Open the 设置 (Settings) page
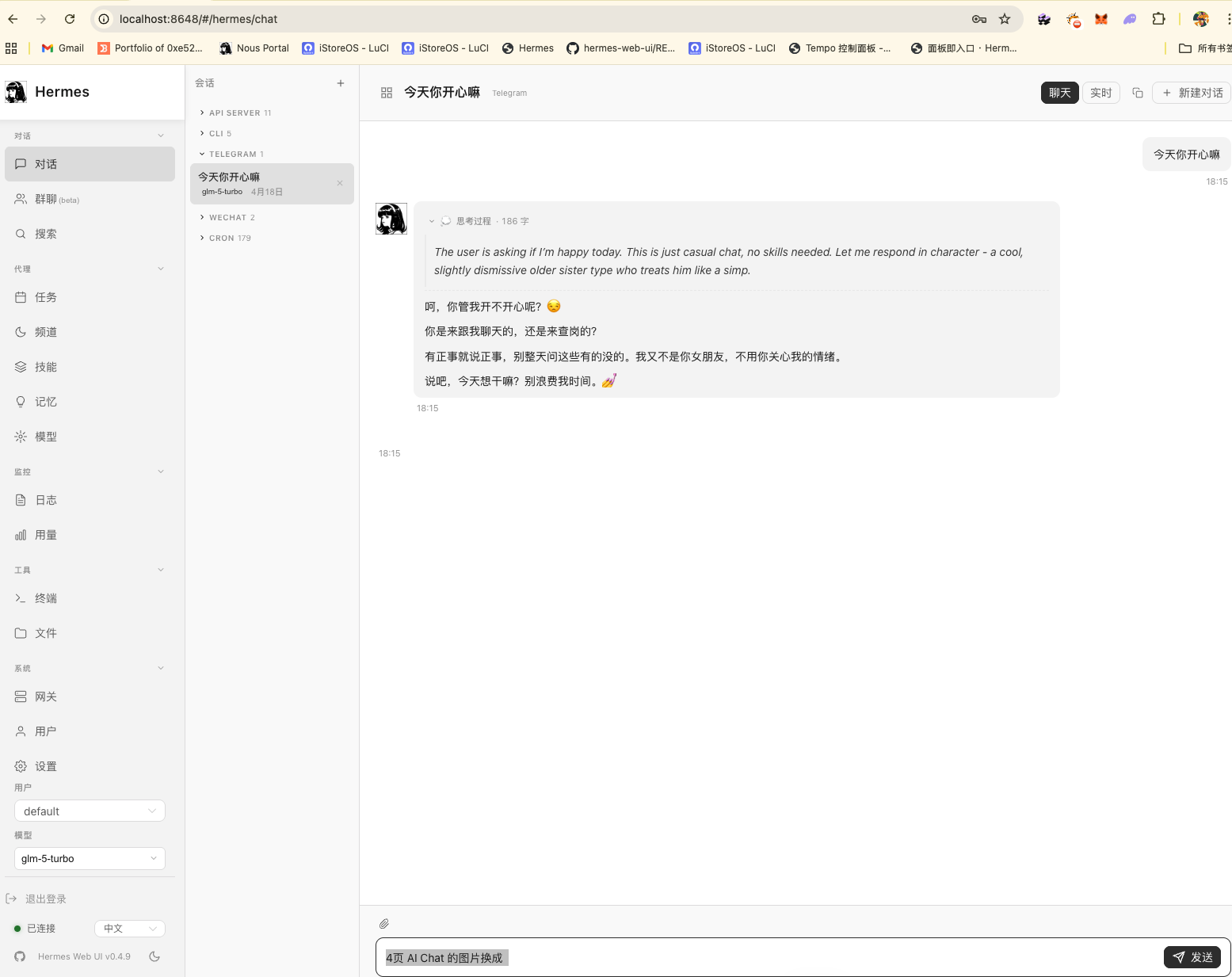Screen dimensions: 1232x977 click(x=45, y=766)
